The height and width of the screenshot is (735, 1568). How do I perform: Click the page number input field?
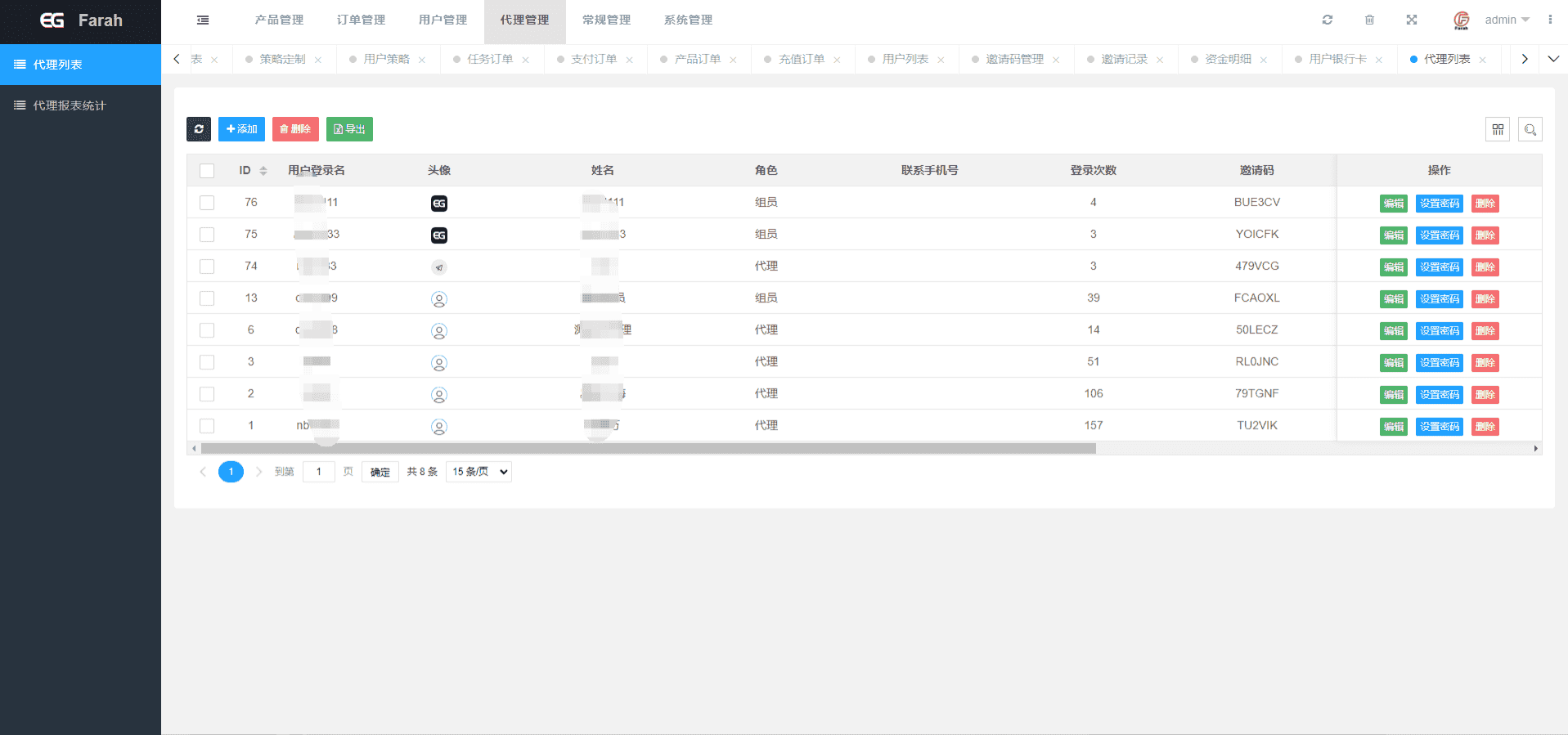coord(318,472)
